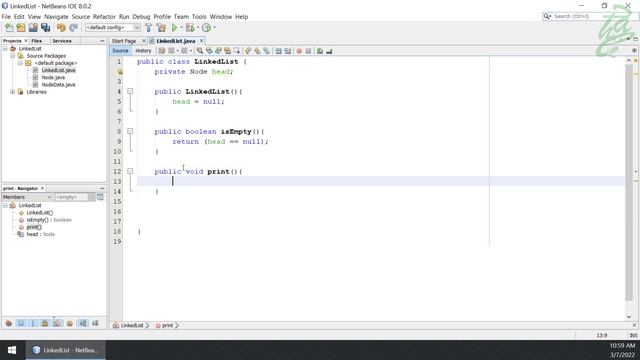
Task: Collapse the LinkedList project tree node
Action: [x=5, y=49]
